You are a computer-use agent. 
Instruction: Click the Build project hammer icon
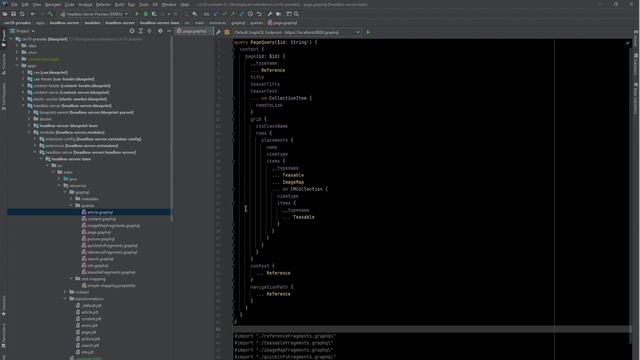pyautogui.click(x=51, y=14)
